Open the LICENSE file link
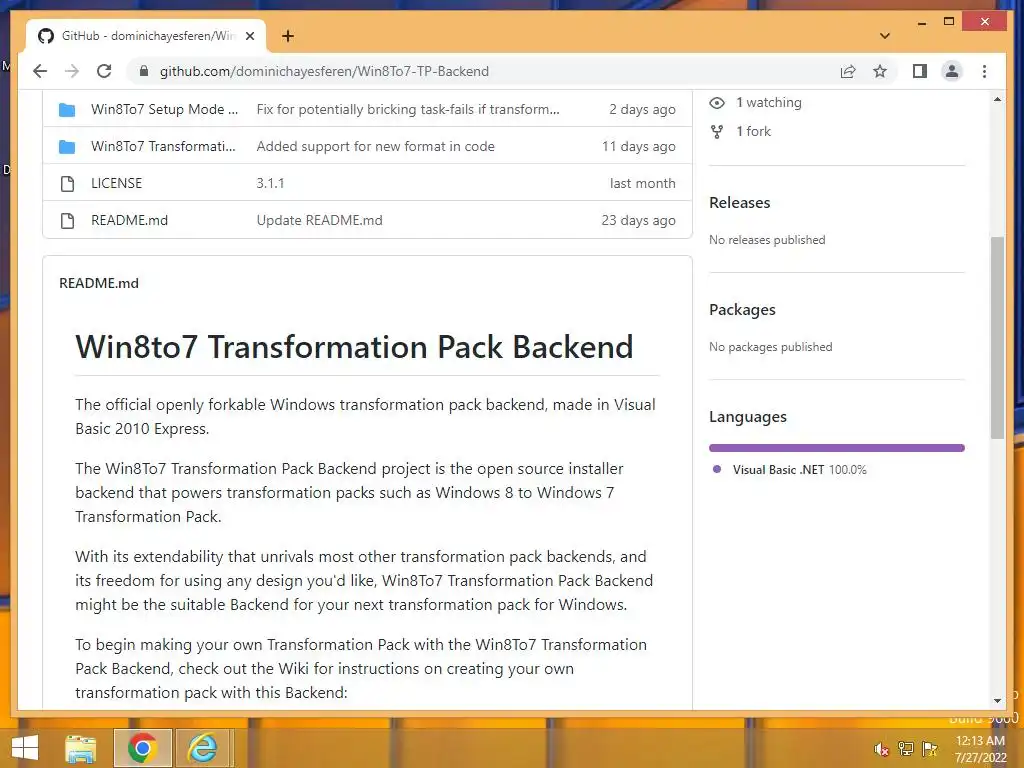 (x=116, y=183)
